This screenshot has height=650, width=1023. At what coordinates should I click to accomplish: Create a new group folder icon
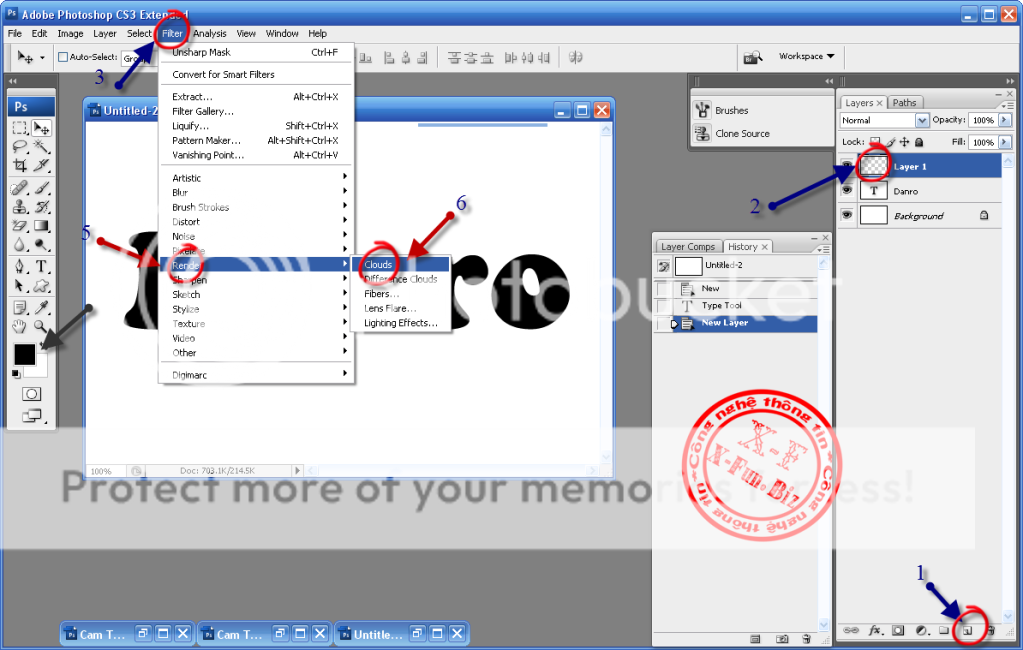[943, 630]
